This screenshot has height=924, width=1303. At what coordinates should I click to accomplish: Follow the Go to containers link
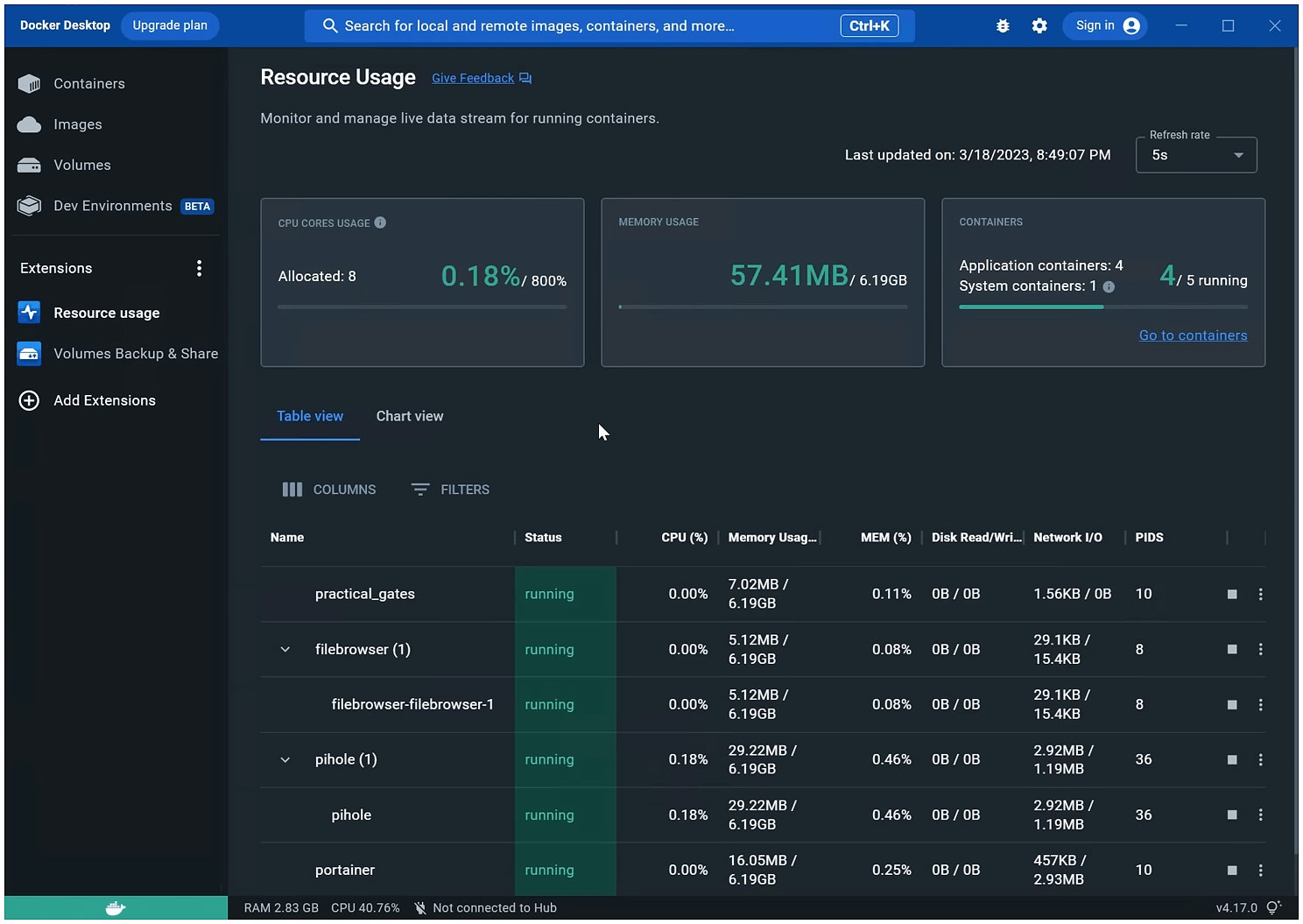click(1193, 335)
